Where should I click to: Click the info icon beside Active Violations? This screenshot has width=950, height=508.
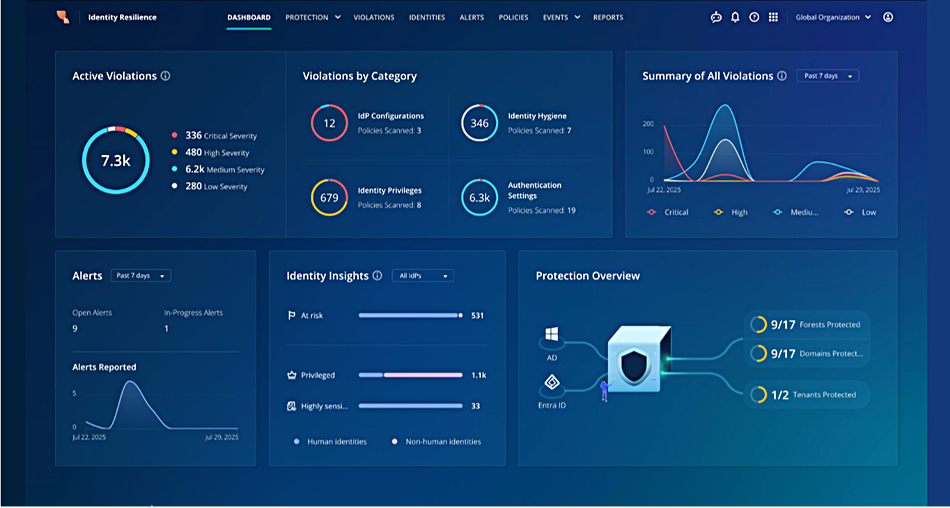165,76
